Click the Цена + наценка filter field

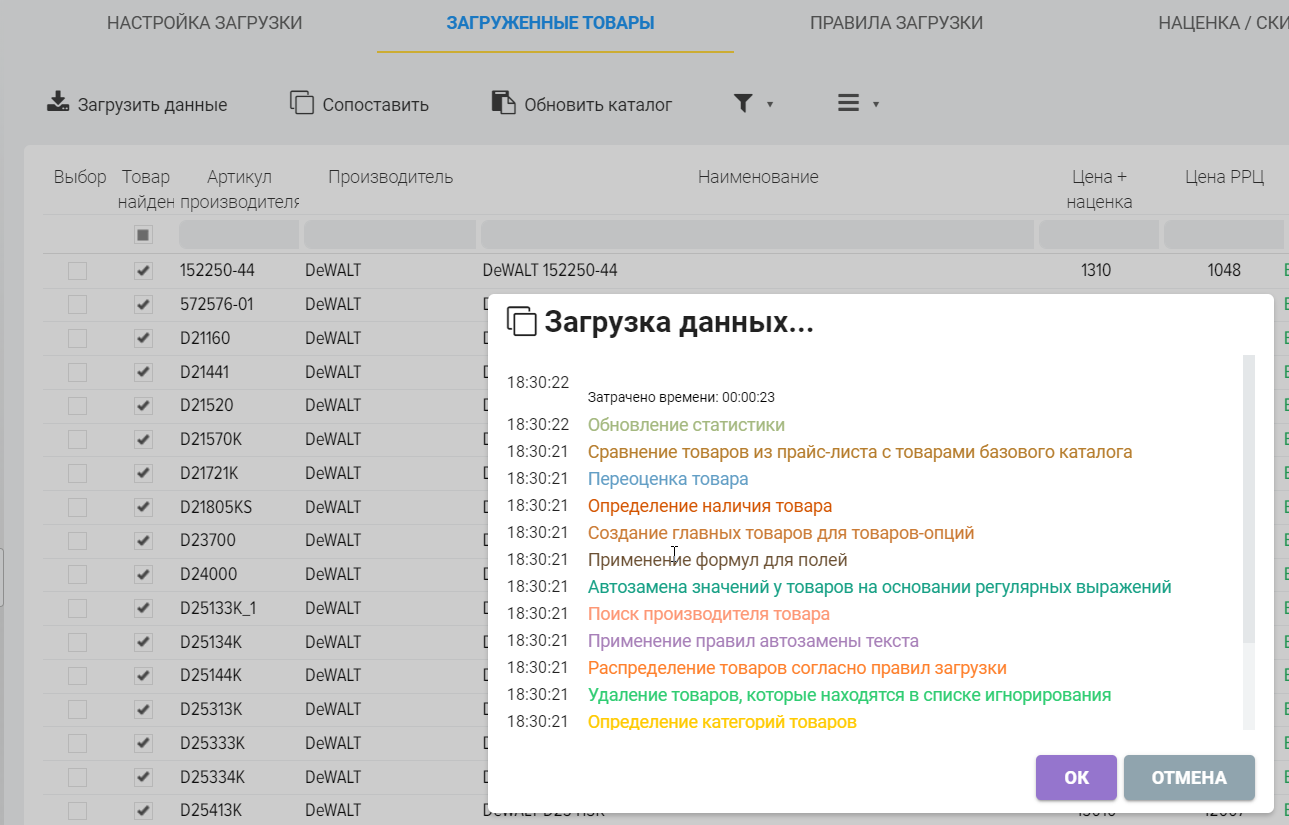(1099, 235)
